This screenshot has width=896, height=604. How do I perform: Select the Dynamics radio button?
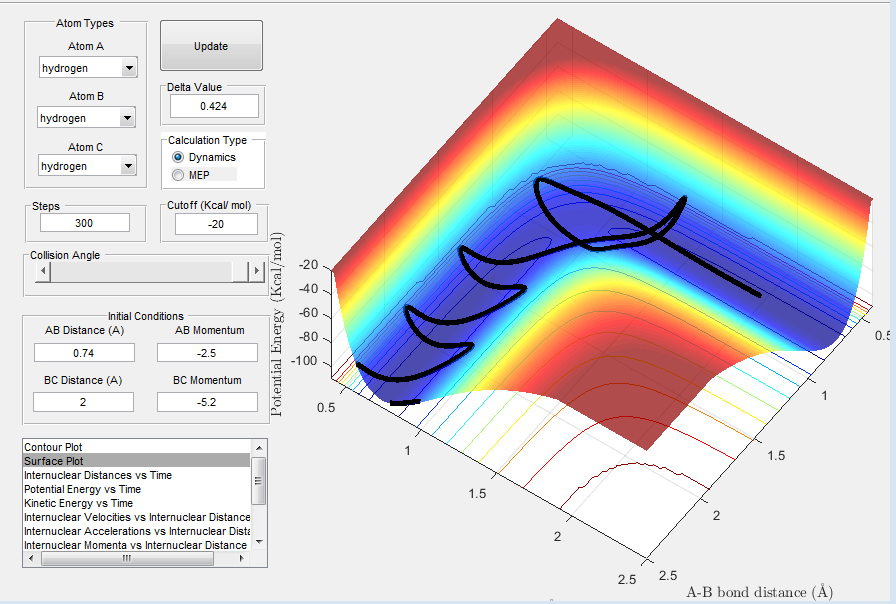(178, 157)
